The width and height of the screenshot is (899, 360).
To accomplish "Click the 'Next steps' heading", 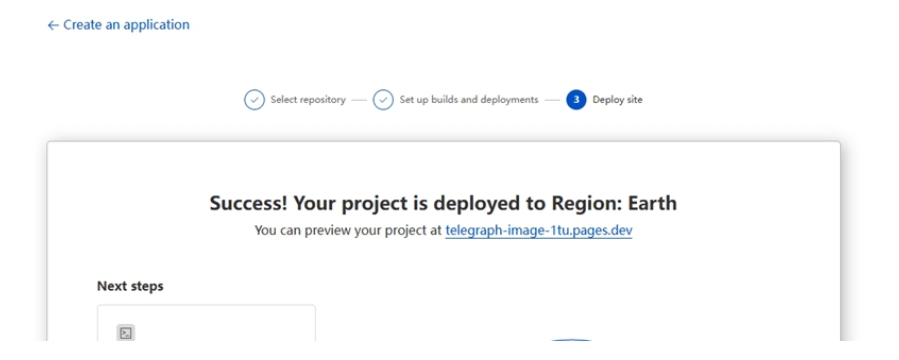I will point(130,286).
